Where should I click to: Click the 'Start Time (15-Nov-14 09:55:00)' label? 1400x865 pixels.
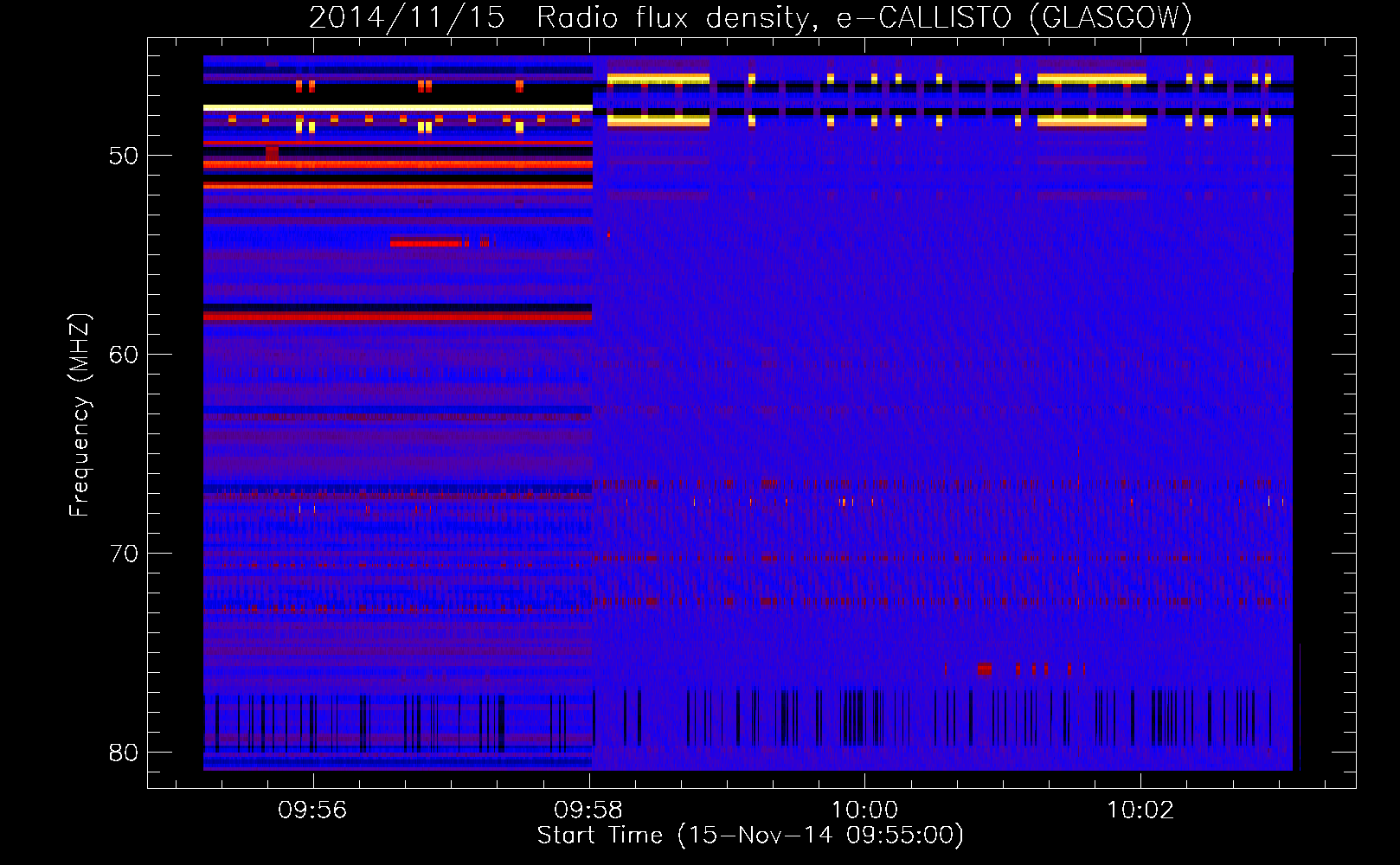[x=750, y=836]
